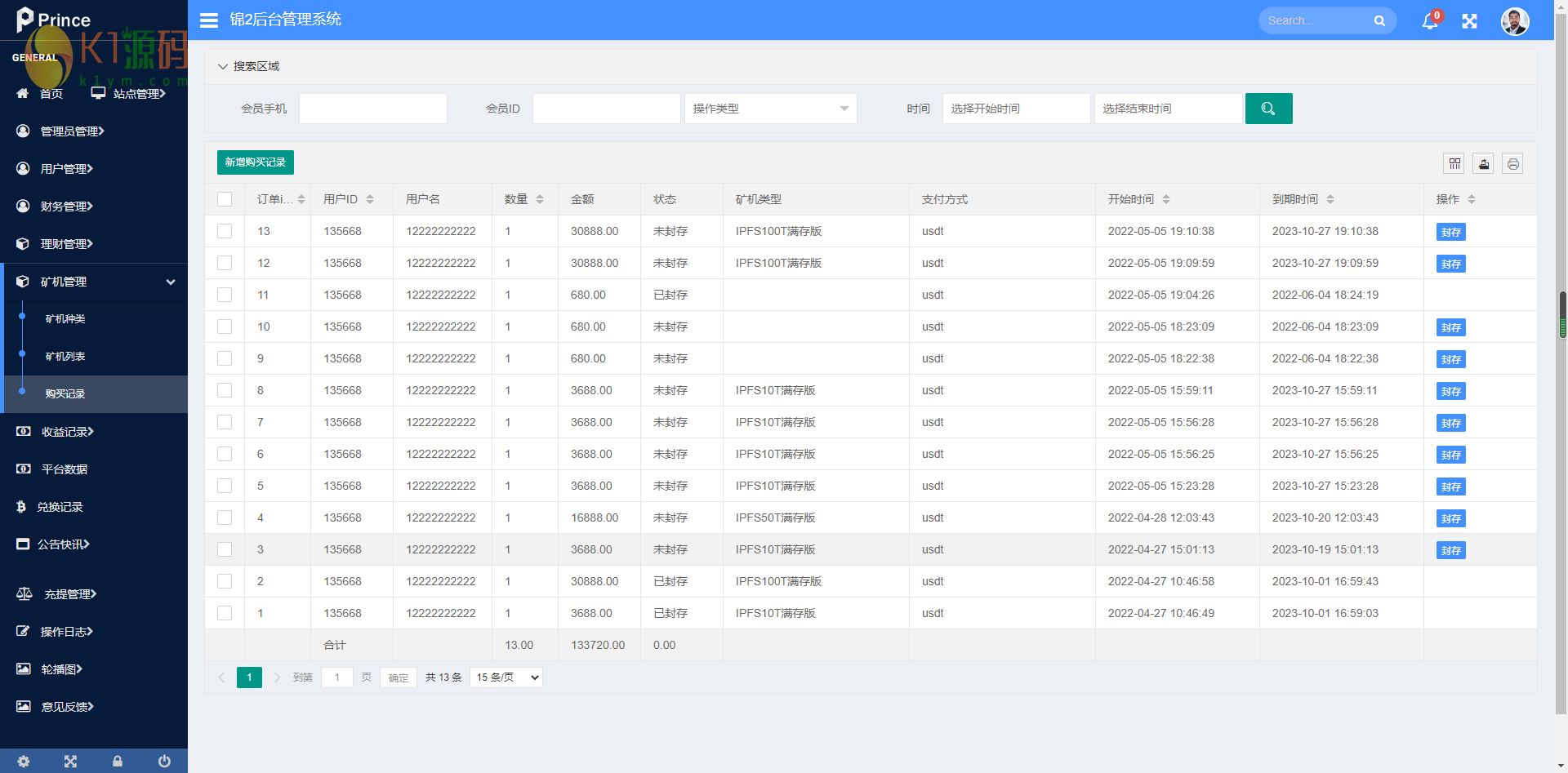Click the power icon in sidebar footer
The width and height of the screenshot is (1568, 773).
point(164,761)
